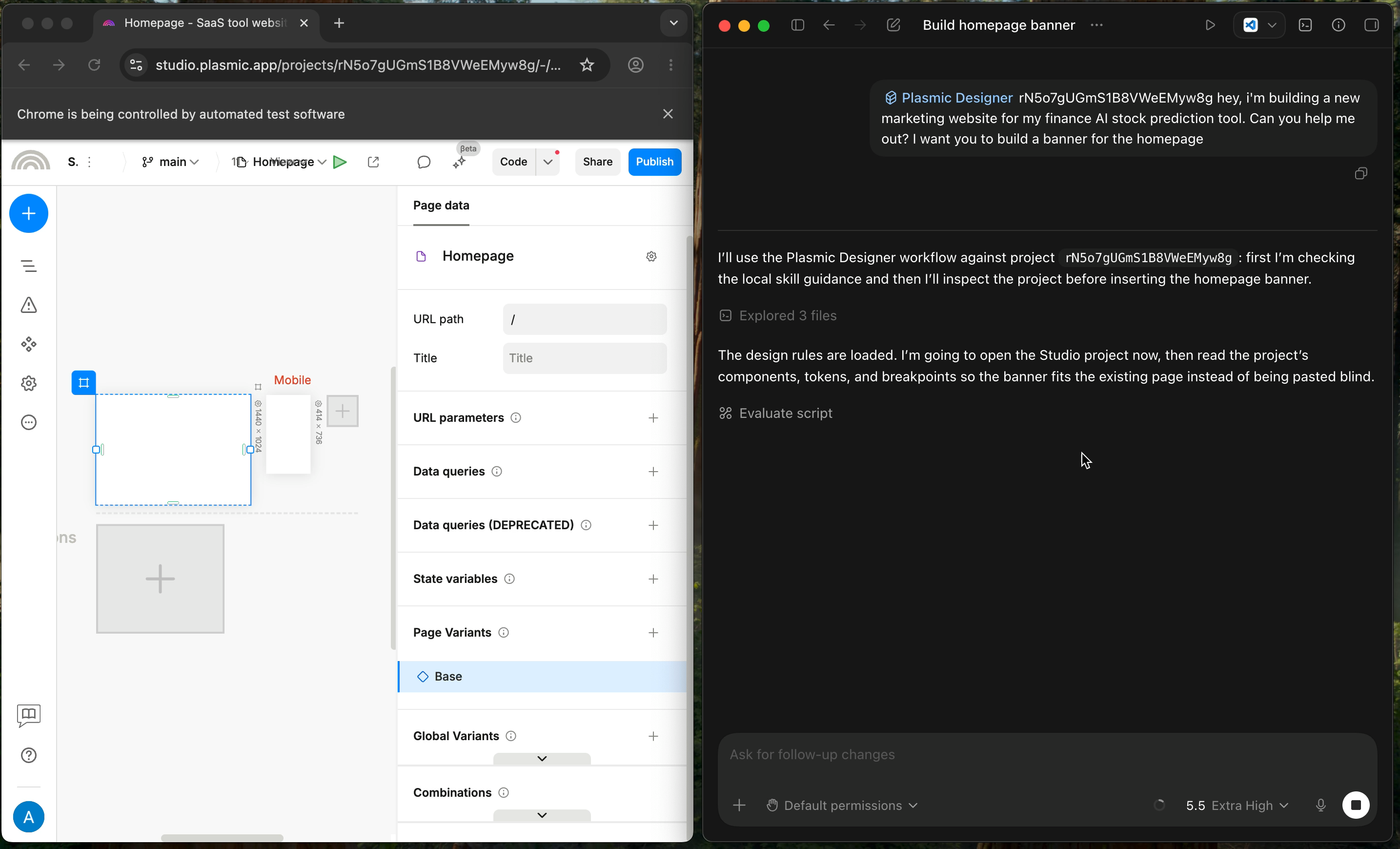The image size is (1400, 849).
Task: Expand the Evaluate script step
Action: point(775,413)
